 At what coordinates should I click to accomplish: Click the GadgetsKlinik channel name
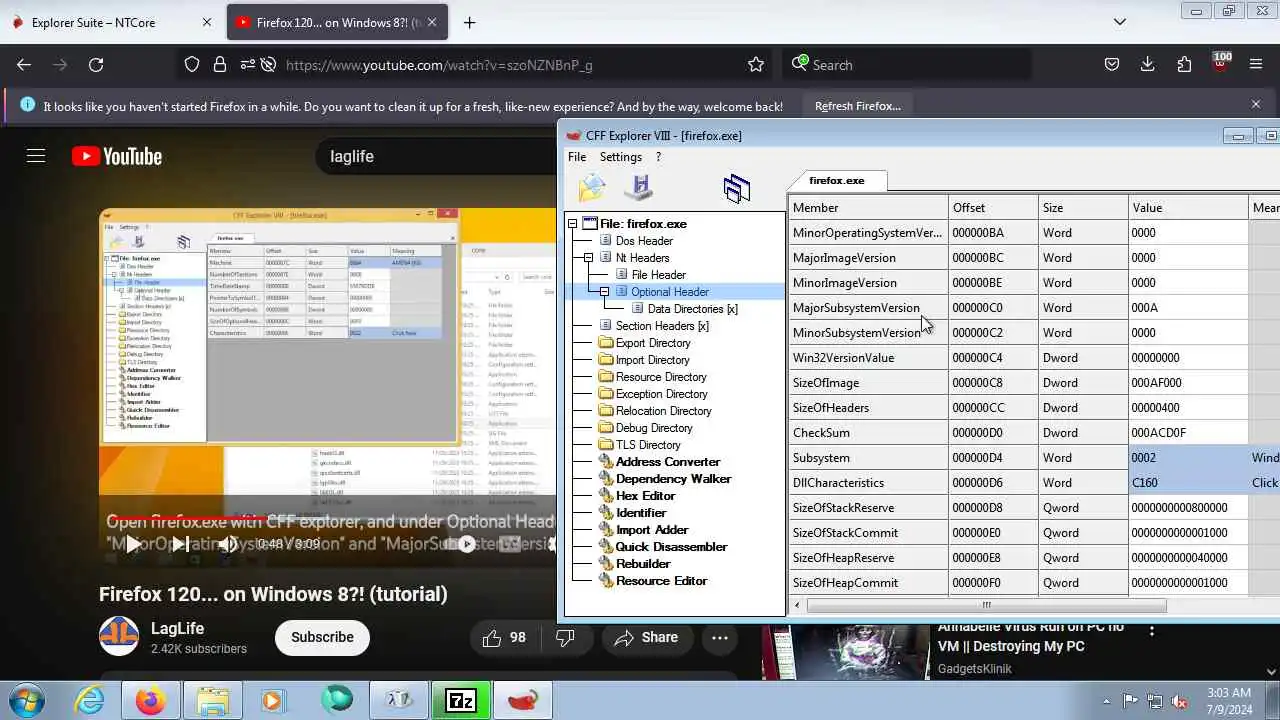point(975,669)
